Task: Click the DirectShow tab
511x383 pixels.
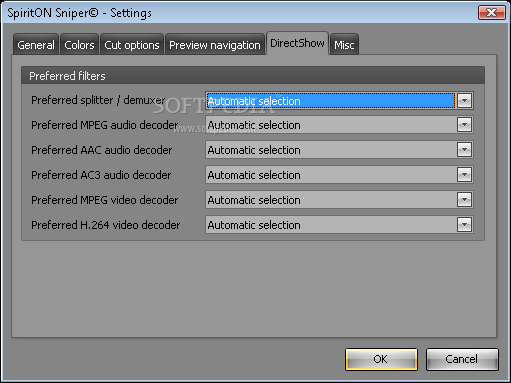Action: pos(297,43)
